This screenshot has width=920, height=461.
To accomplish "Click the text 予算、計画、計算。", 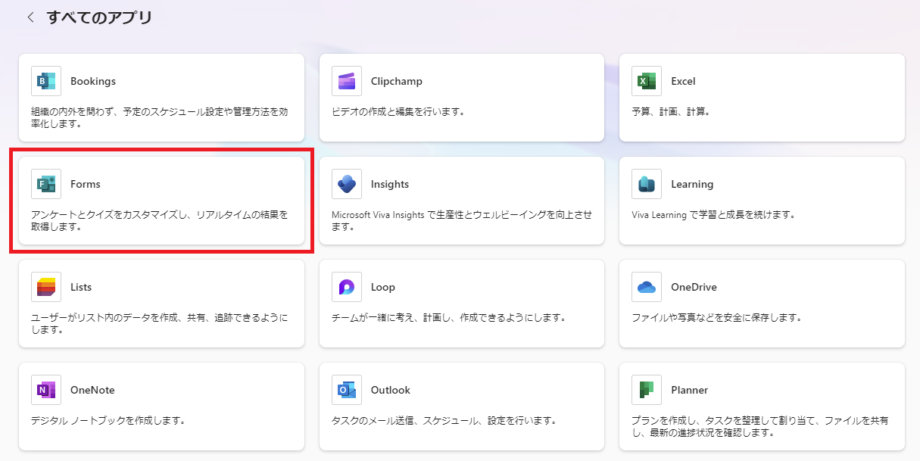I will pyautogui.click(x=670, y=111).
